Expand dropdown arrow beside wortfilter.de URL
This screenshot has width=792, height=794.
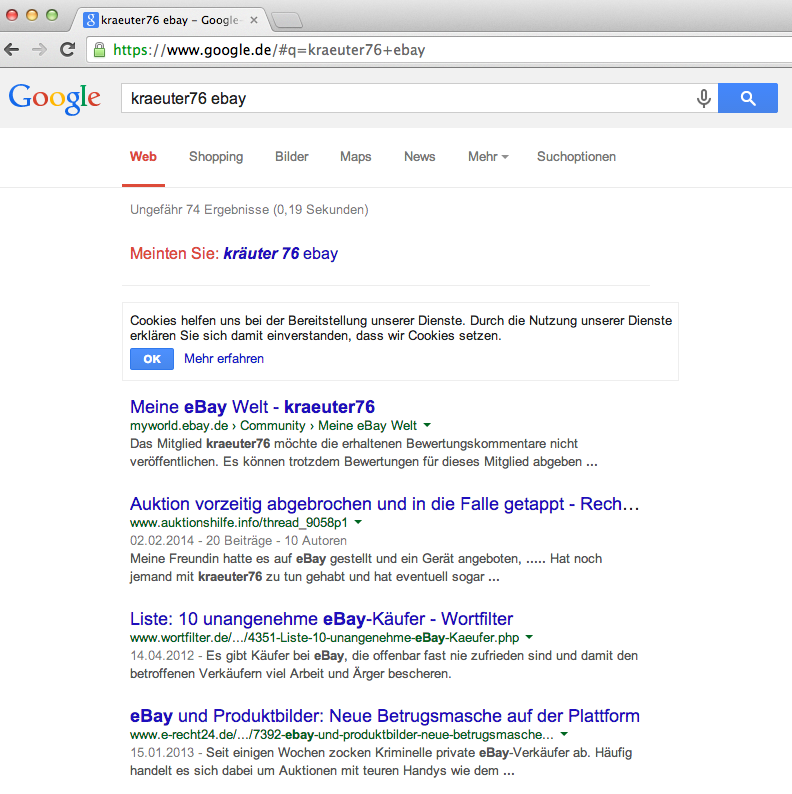tap(529, 637)
